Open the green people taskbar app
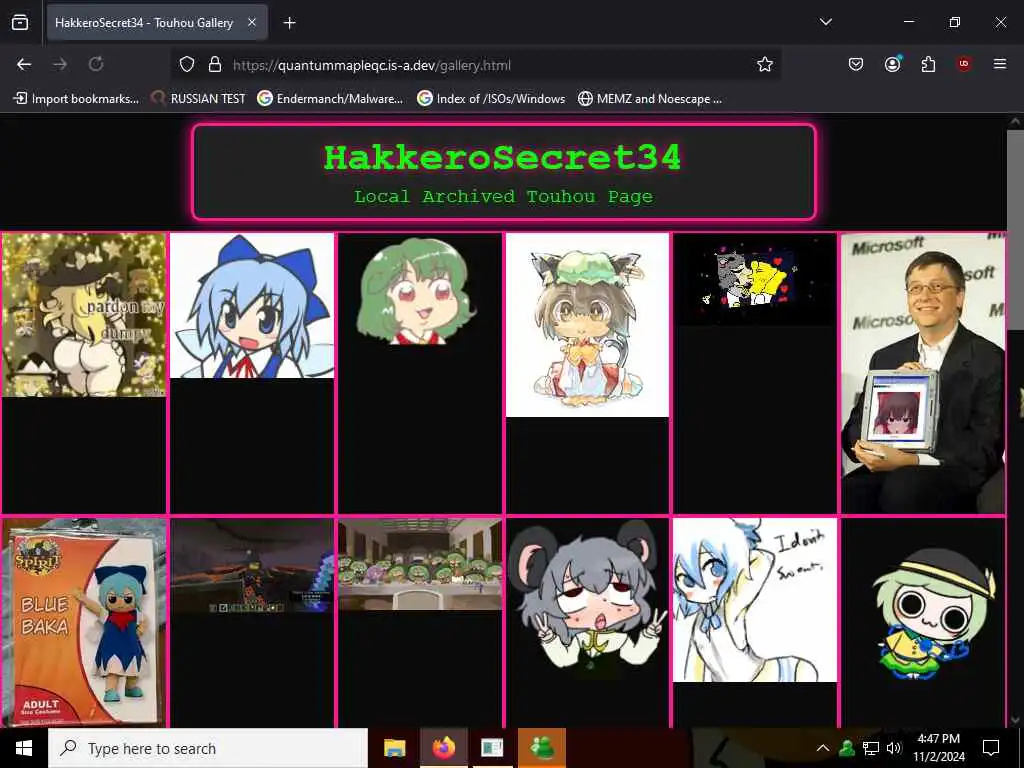Screen dimensions: 1024x768 point(542,748)
